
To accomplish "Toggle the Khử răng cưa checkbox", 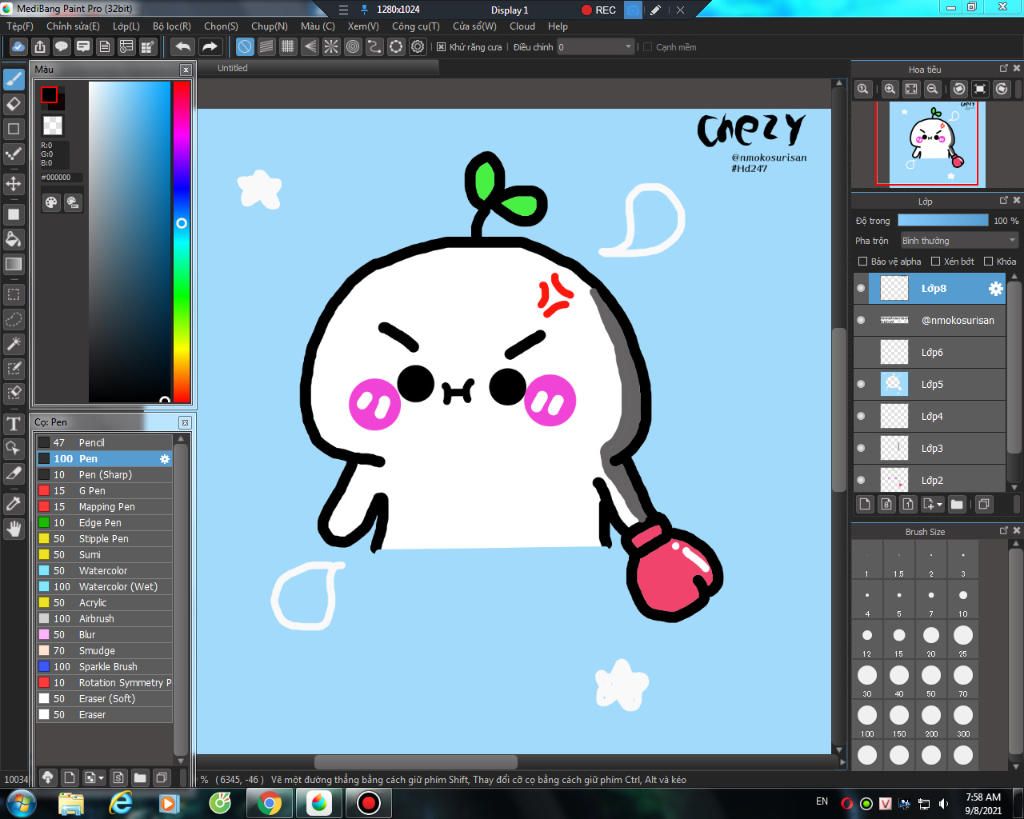I will click(x=441, y=47).
